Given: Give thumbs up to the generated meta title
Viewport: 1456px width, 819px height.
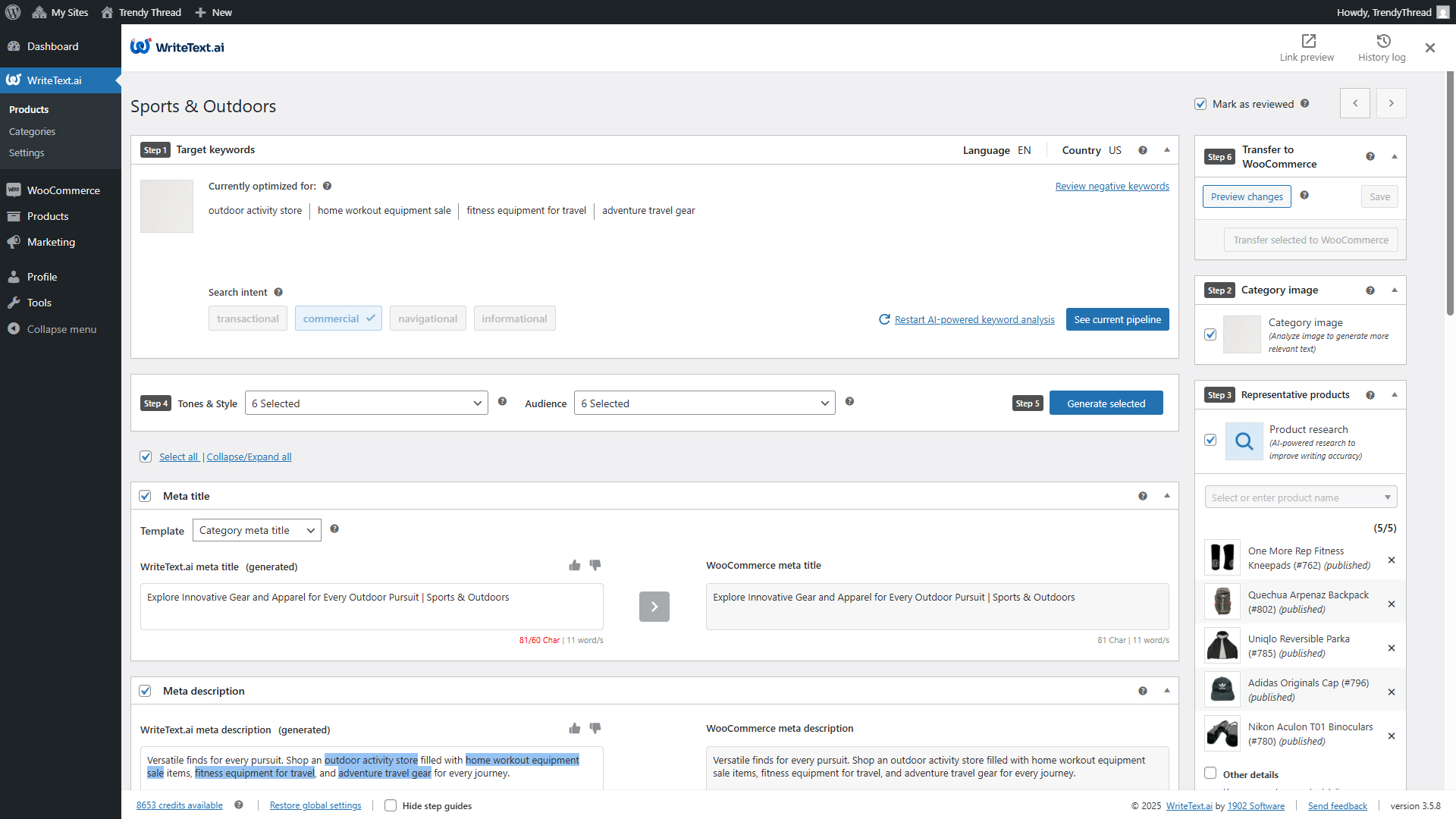Looking at the screenshot, I should coord(574,565).
